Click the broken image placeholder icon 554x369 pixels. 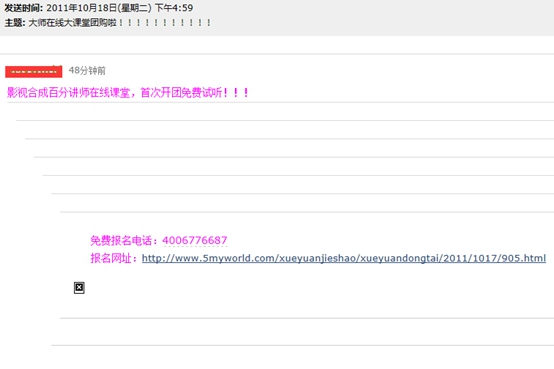coord(79,288)
